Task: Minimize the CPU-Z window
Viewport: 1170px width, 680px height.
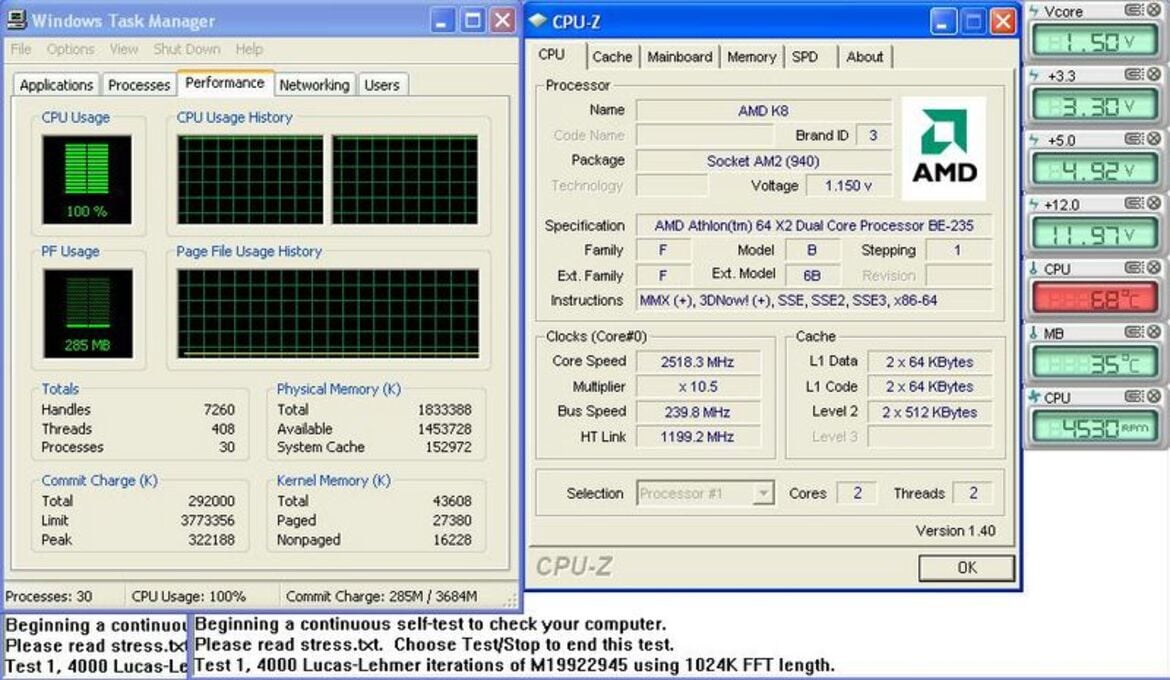Action: (942, 21)
